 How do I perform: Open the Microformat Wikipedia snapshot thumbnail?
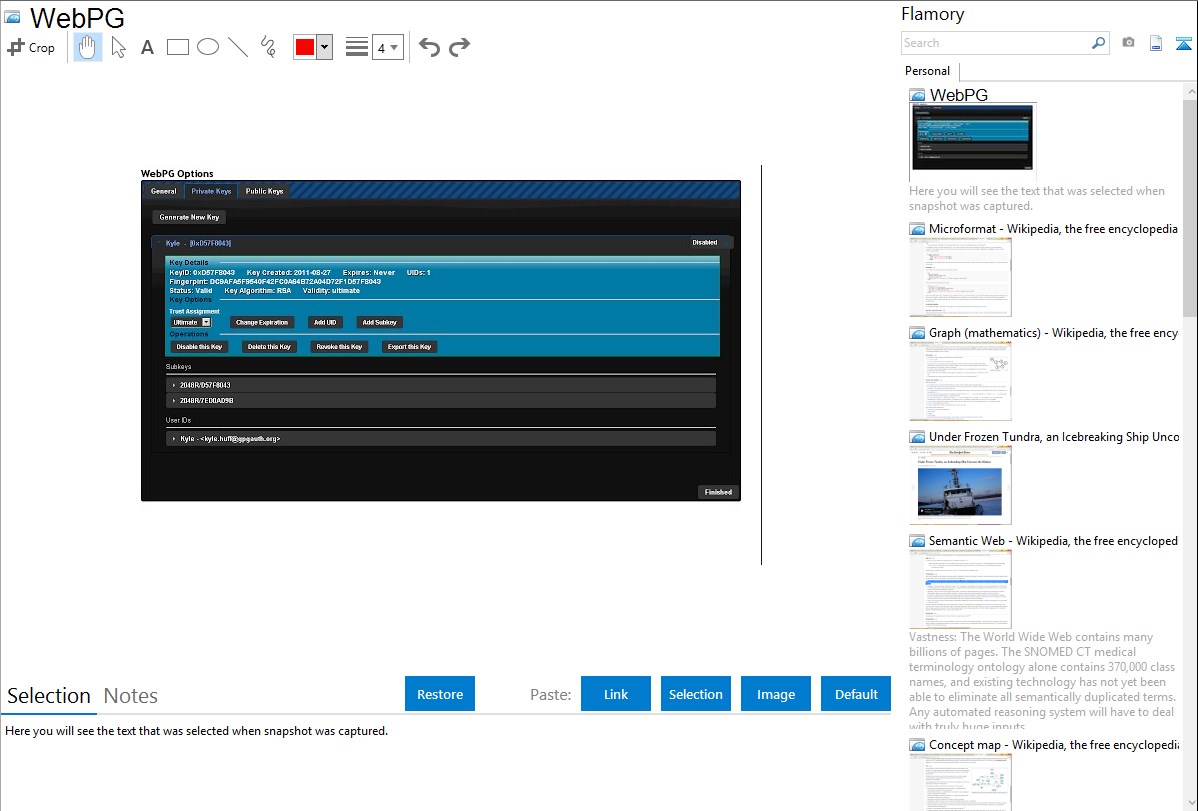(x=960, y=277)
